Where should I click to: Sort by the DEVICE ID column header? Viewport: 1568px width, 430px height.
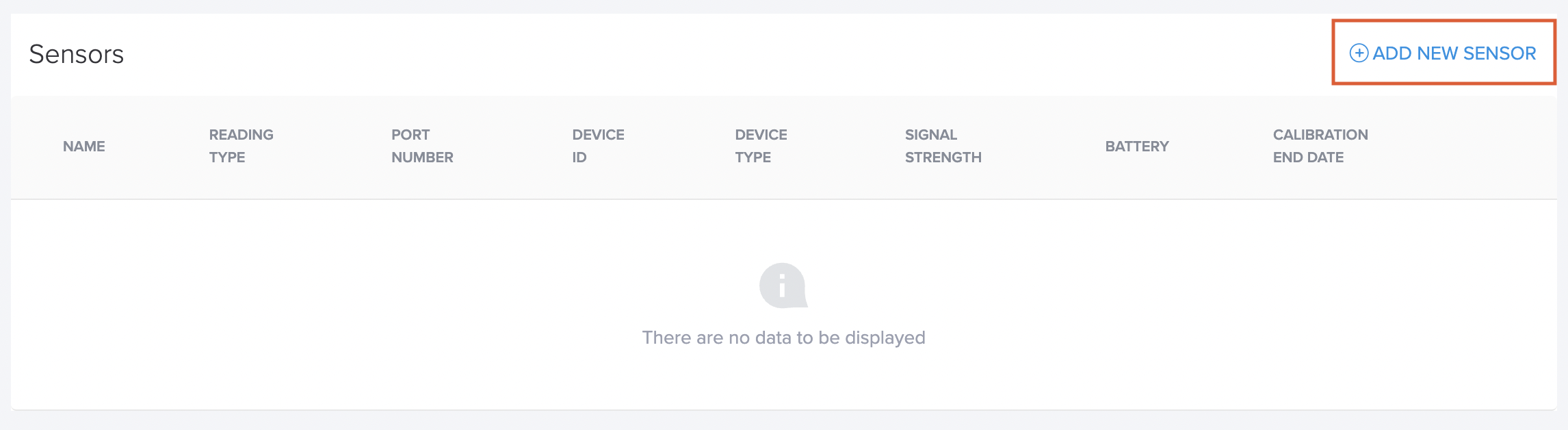pyautogui.click(x=599, y=146)
